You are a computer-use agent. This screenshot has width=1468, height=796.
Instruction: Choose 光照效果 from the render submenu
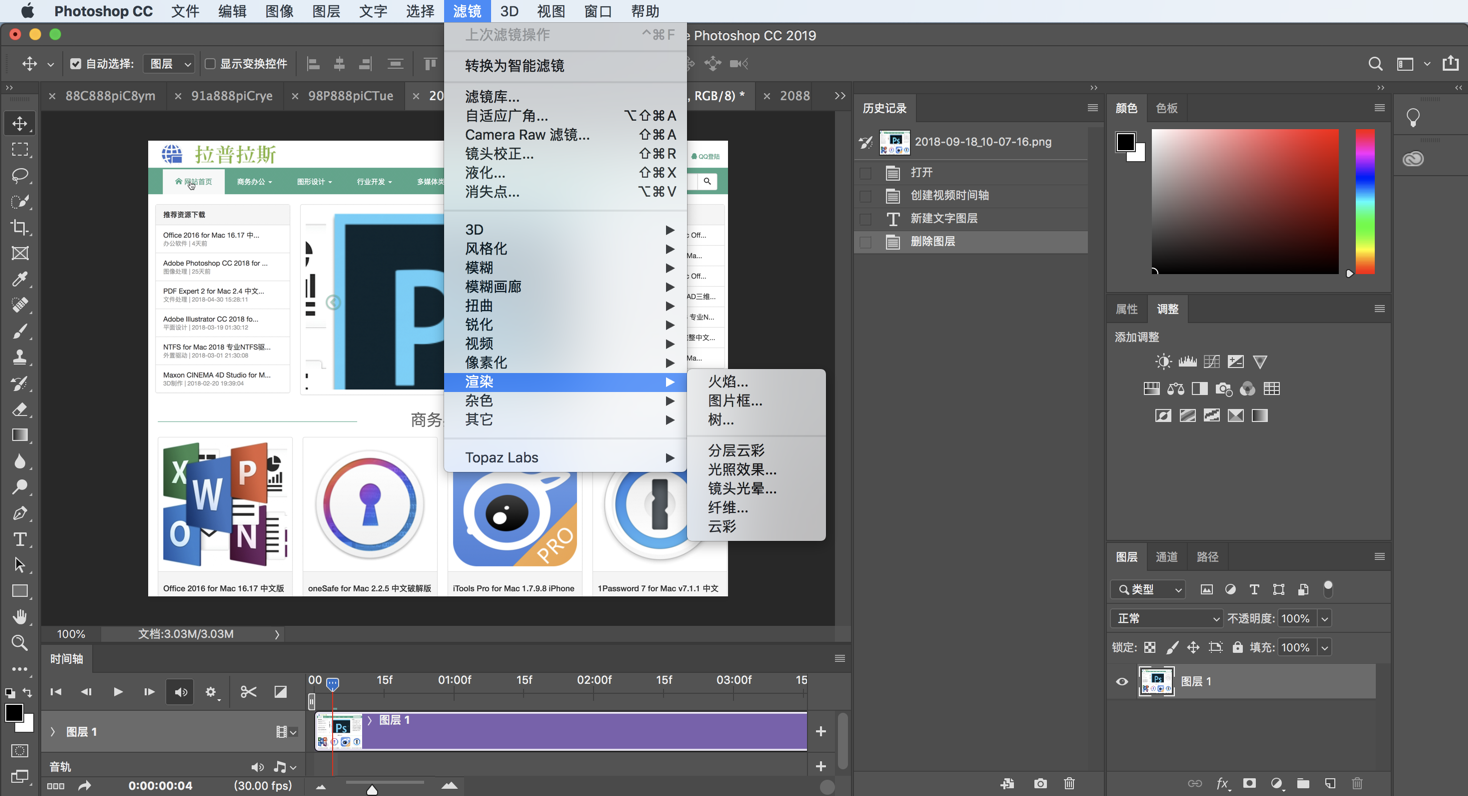[x=743, y=470]
